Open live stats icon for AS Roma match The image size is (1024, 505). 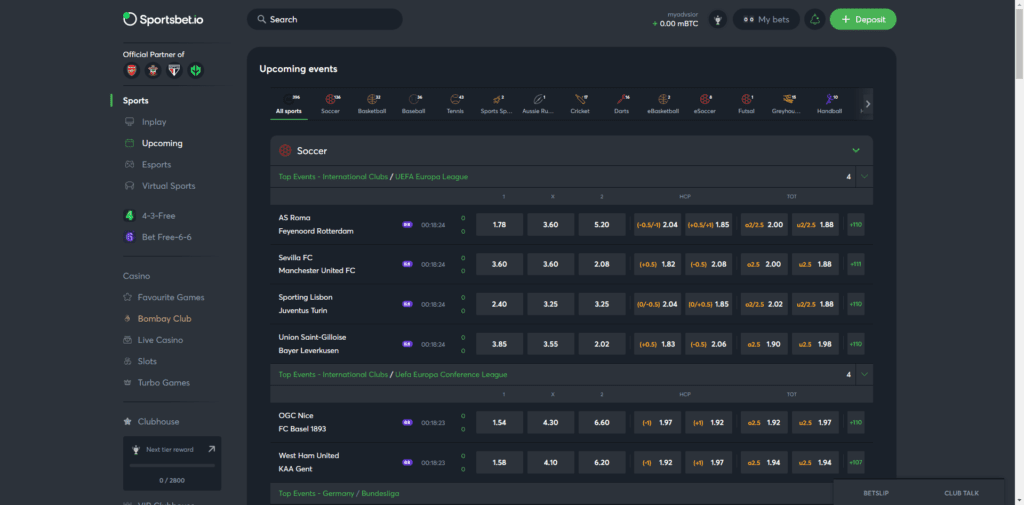pos(408,225)
